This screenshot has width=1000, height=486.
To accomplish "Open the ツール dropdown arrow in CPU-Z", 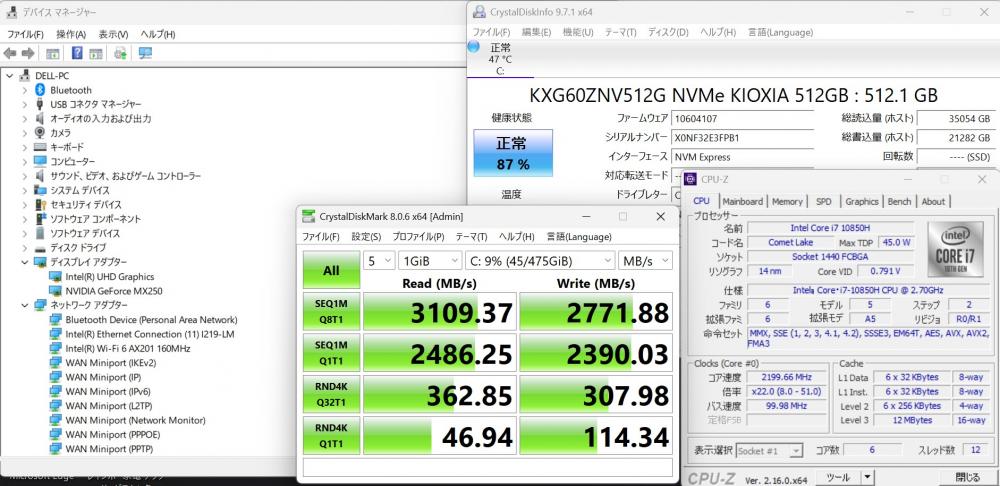I will [x=867, y=477].
